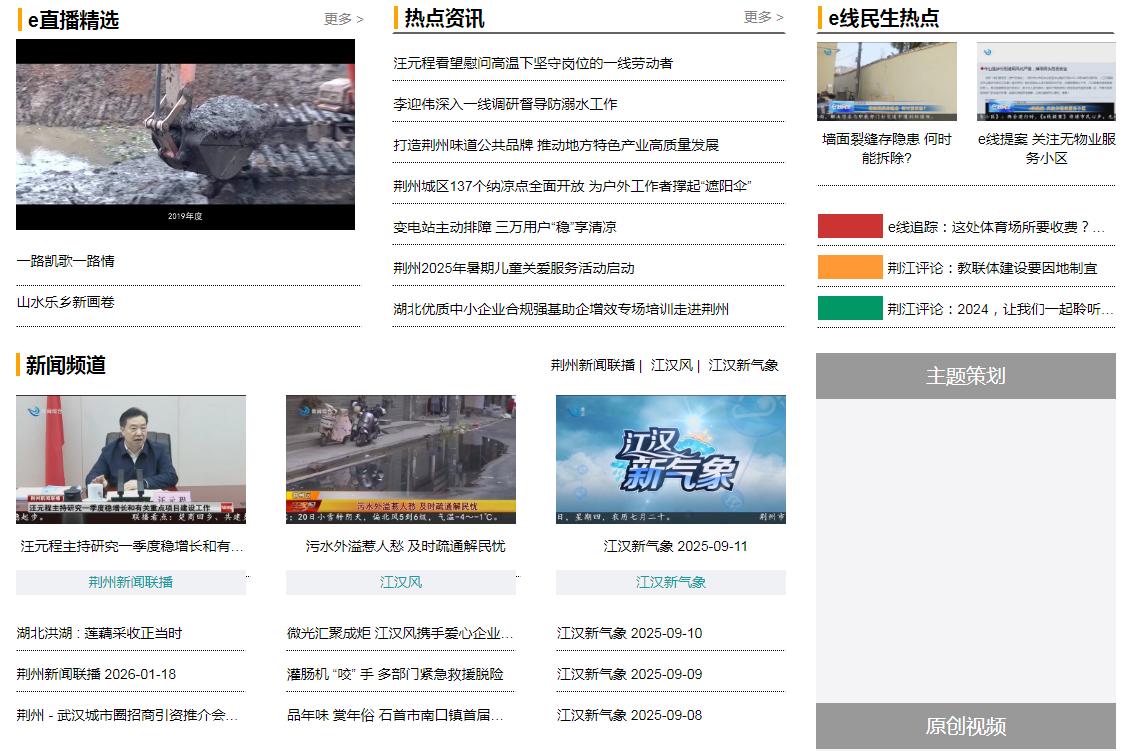This screenshot has width=1145, height=751.
Task: Open the 江汉新气象 weather show thumbnail
Action: [671, 459]
